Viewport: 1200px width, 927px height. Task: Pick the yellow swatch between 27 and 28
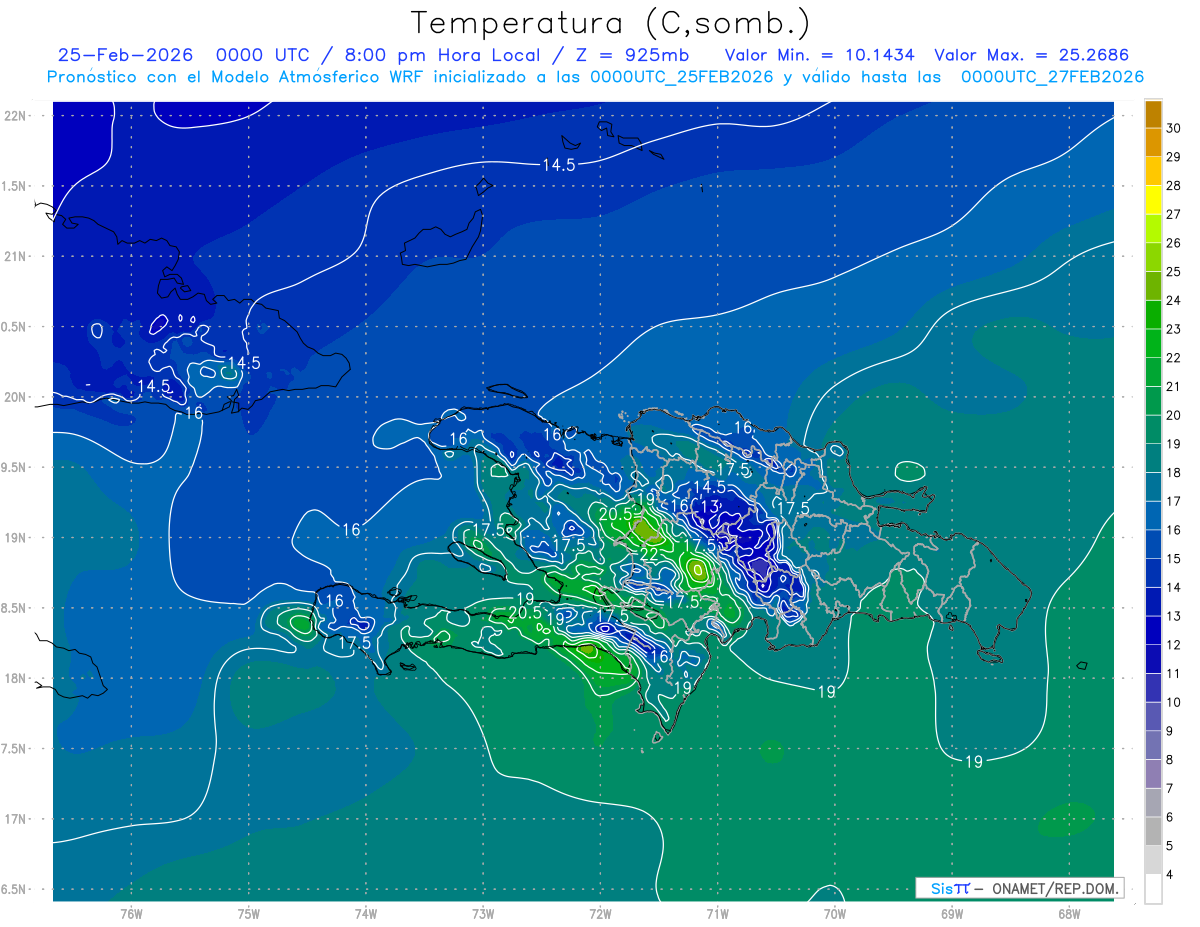point(1153,199)
